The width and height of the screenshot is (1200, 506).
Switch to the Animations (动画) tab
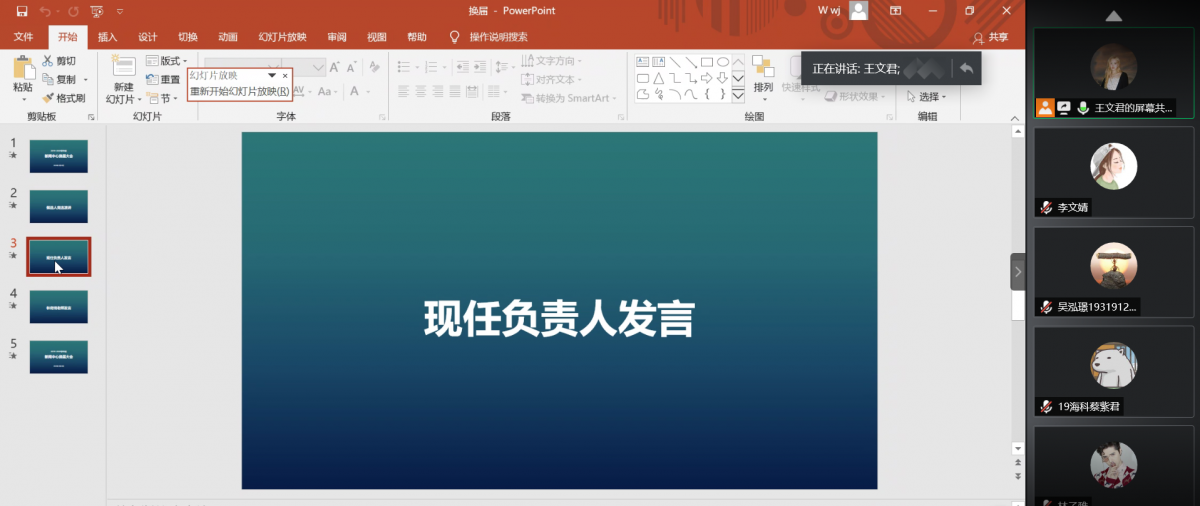[x=227, y=37]
